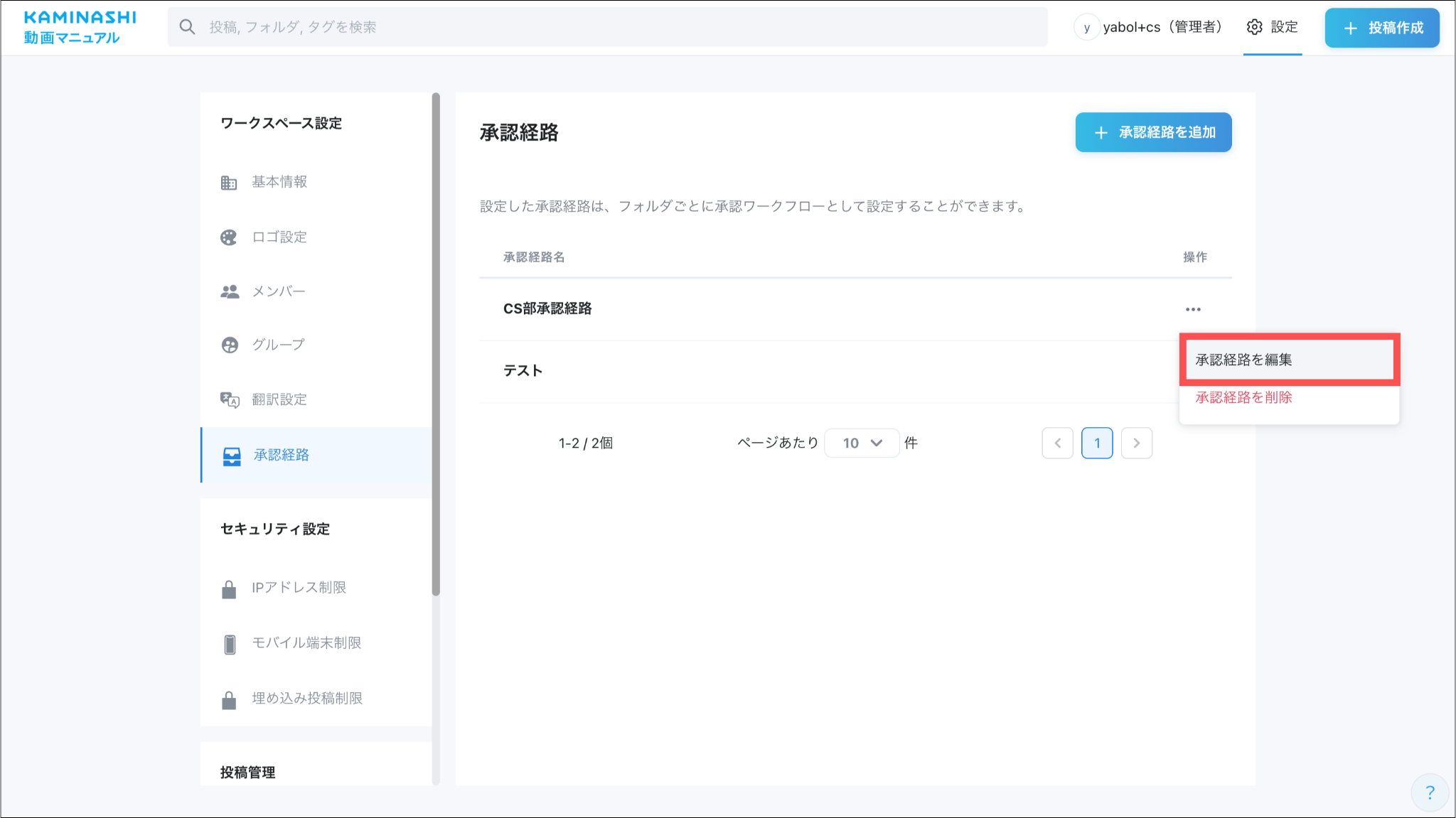The image size is (1456, 818).
Task: Click the palette icon for ロゴ設定
Action: [228, 237]
